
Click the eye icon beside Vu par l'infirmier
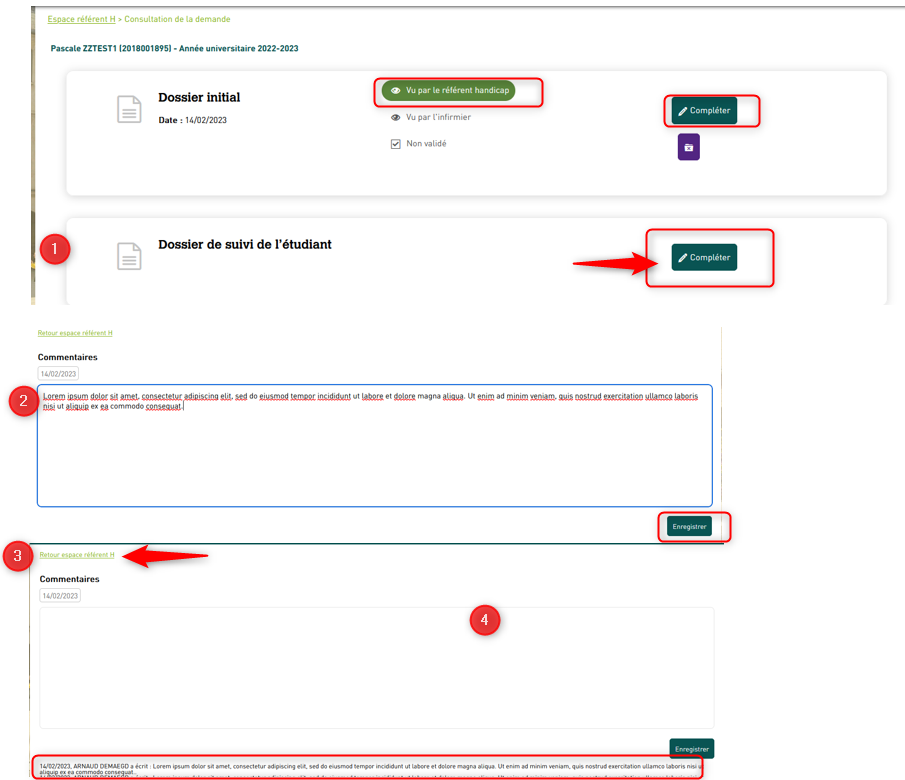(396, 117)
